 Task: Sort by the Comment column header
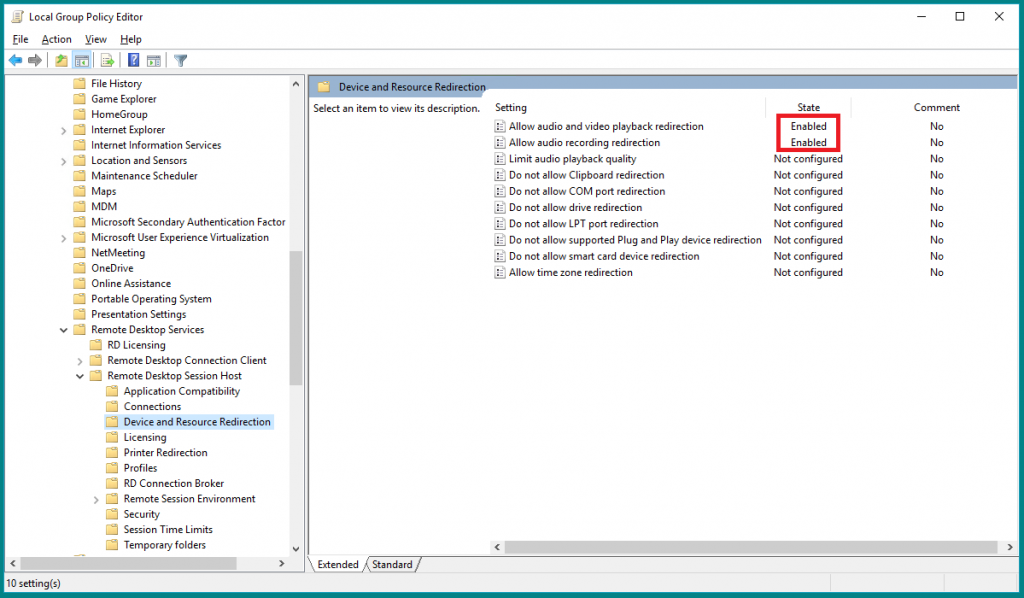click(936, 107)
